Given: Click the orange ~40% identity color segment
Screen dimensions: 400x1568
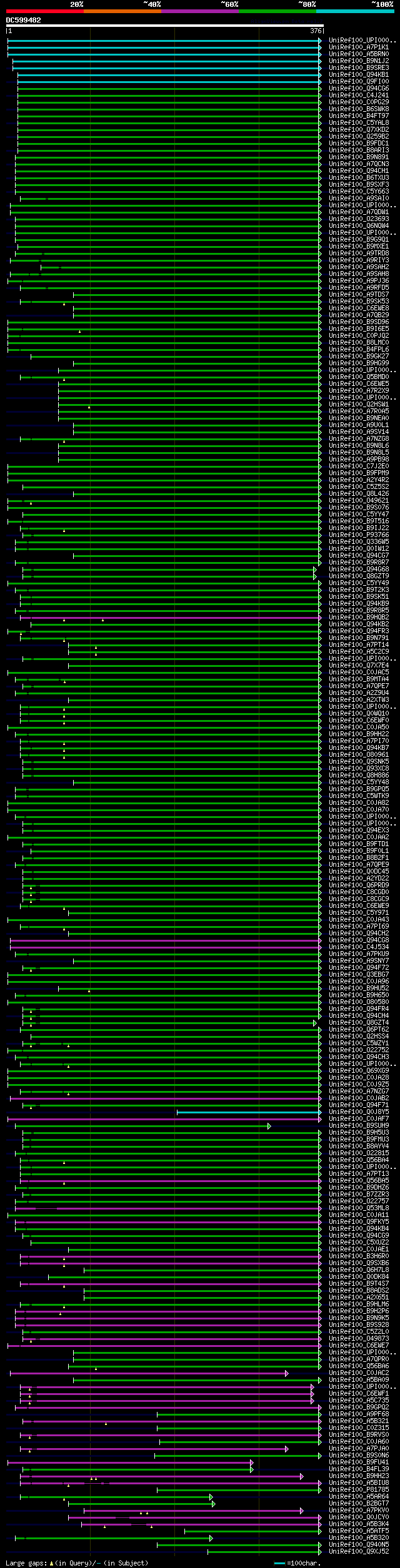Looking at the screenshot, I should coord(122,11).
